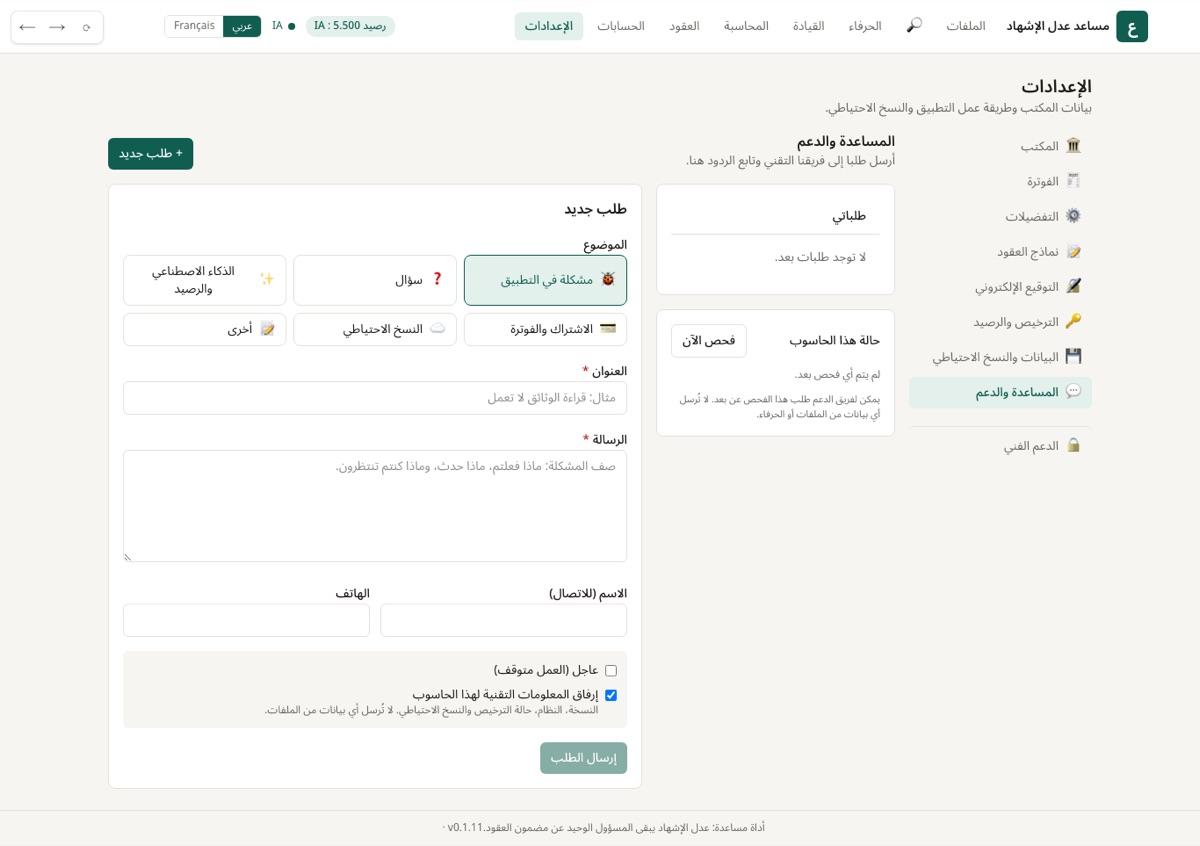Select topic الاشتراك والفوترة
This screenshot has height=846, width=1200.
pos(545,329)
